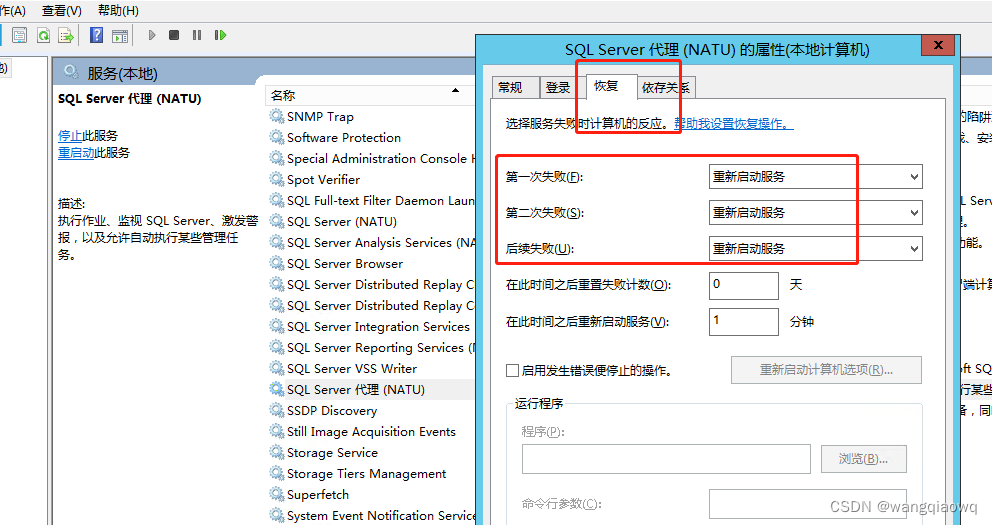Select the System Event Notification Service row
The height and width of the screenshot is (525, 992).
coord(371,516)
